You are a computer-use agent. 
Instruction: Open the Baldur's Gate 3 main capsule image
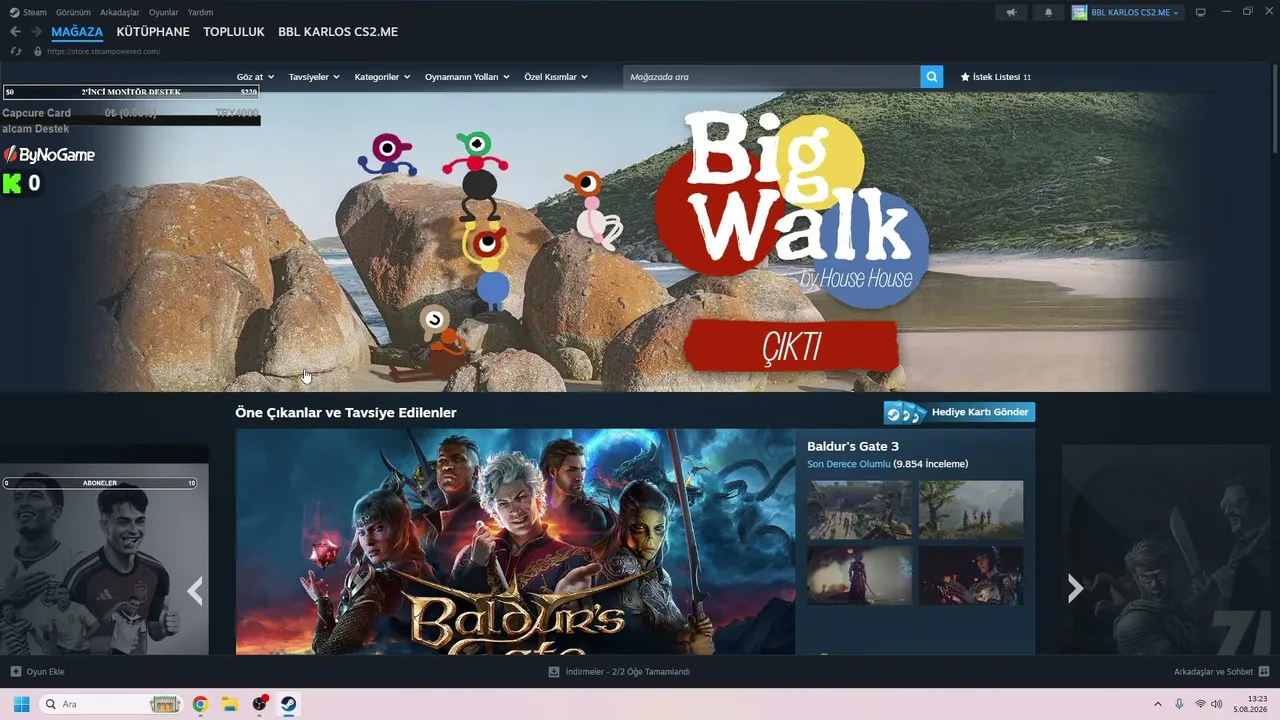click(x=515, y=542)
